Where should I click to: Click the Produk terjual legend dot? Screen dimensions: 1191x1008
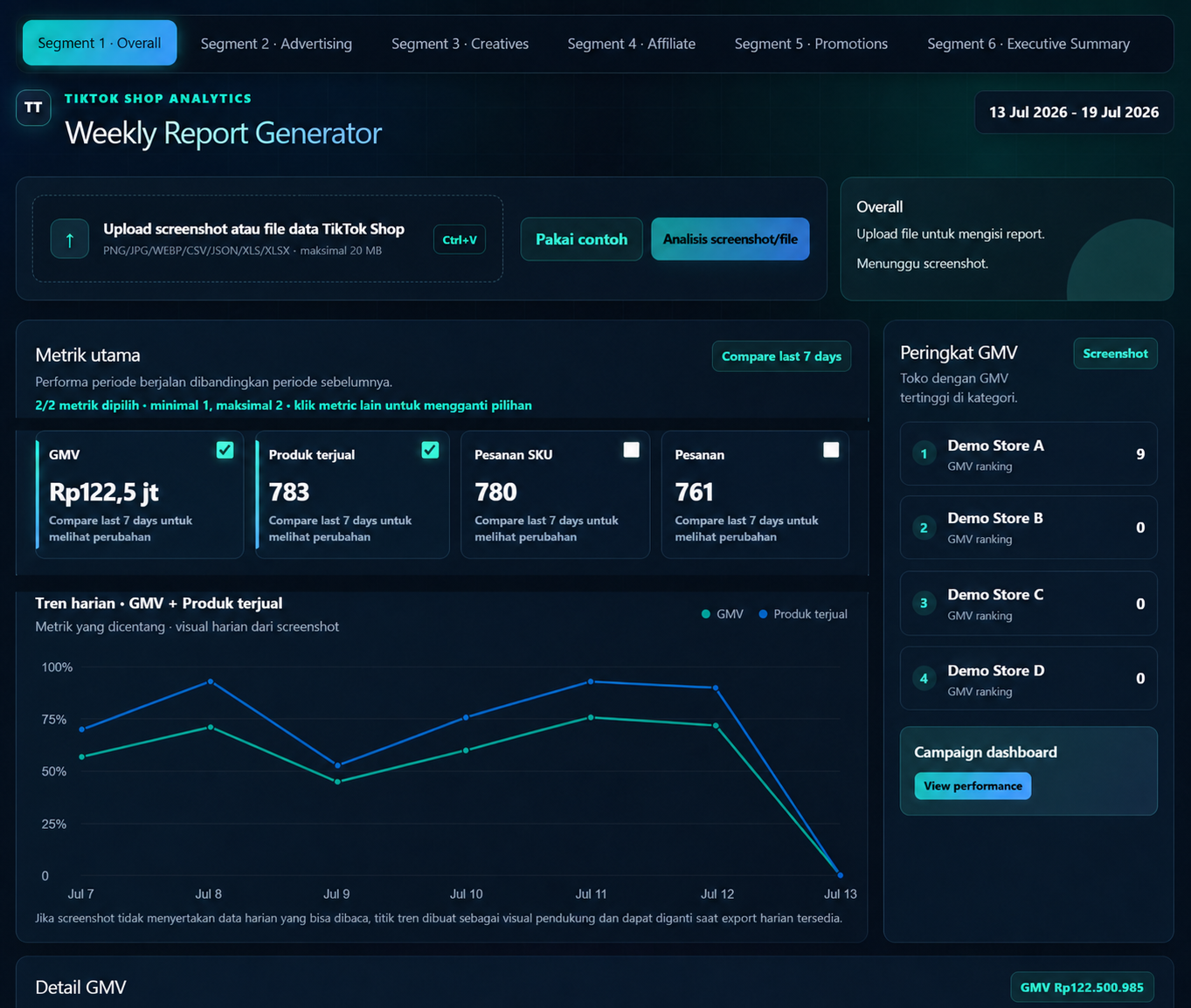(x=763, y=614)
